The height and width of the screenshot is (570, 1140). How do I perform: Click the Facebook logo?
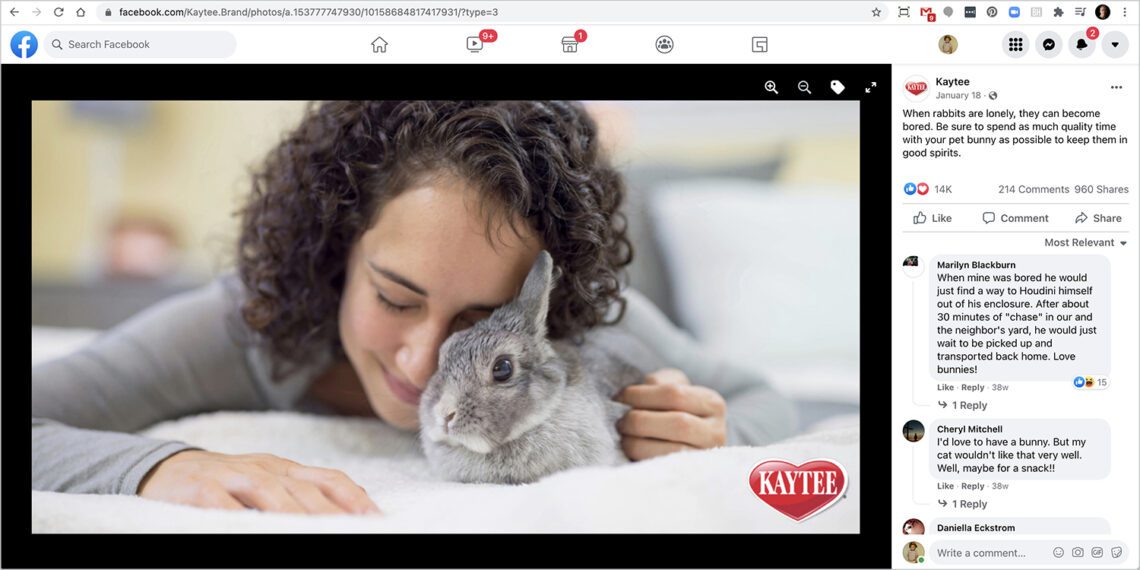pyautogui.click(x=24, y=44)
